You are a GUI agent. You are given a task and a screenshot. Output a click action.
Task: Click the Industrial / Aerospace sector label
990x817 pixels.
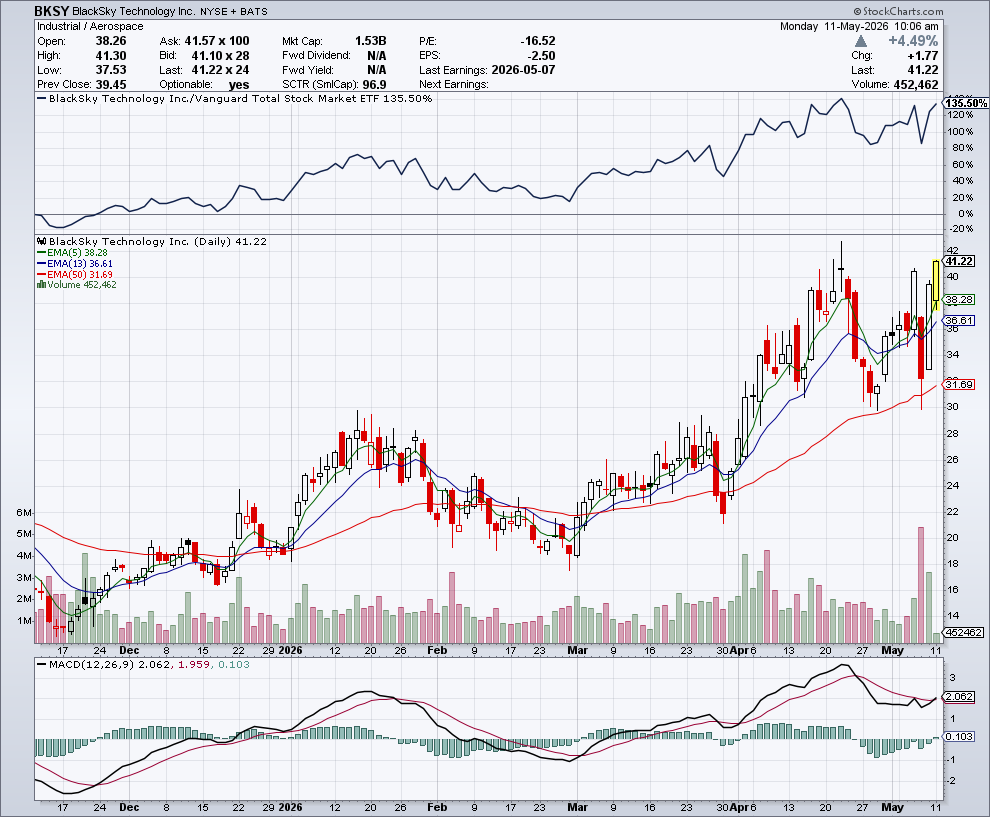(x=90, y=27)
